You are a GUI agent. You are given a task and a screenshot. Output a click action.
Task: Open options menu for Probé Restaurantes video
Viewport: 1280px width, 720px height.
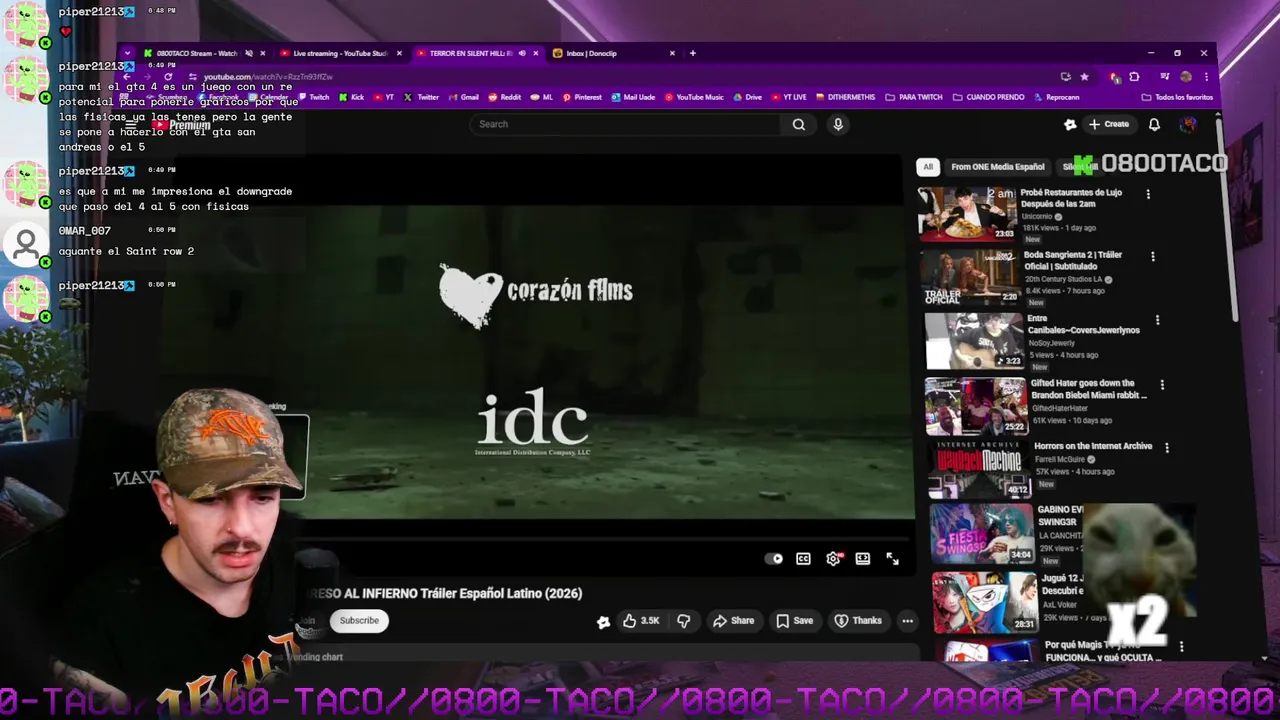(x=1148, y=194)
